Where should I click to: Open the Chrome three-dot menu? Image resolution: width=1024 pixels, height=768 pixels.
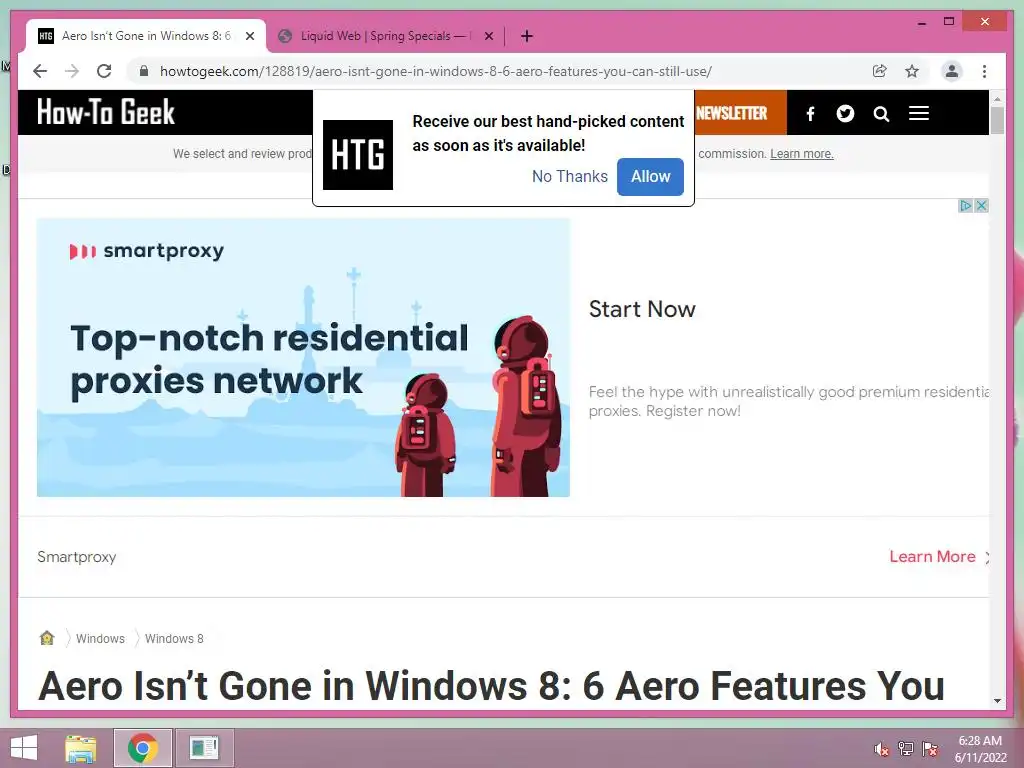pyautogui.click(x=984, y=71)
